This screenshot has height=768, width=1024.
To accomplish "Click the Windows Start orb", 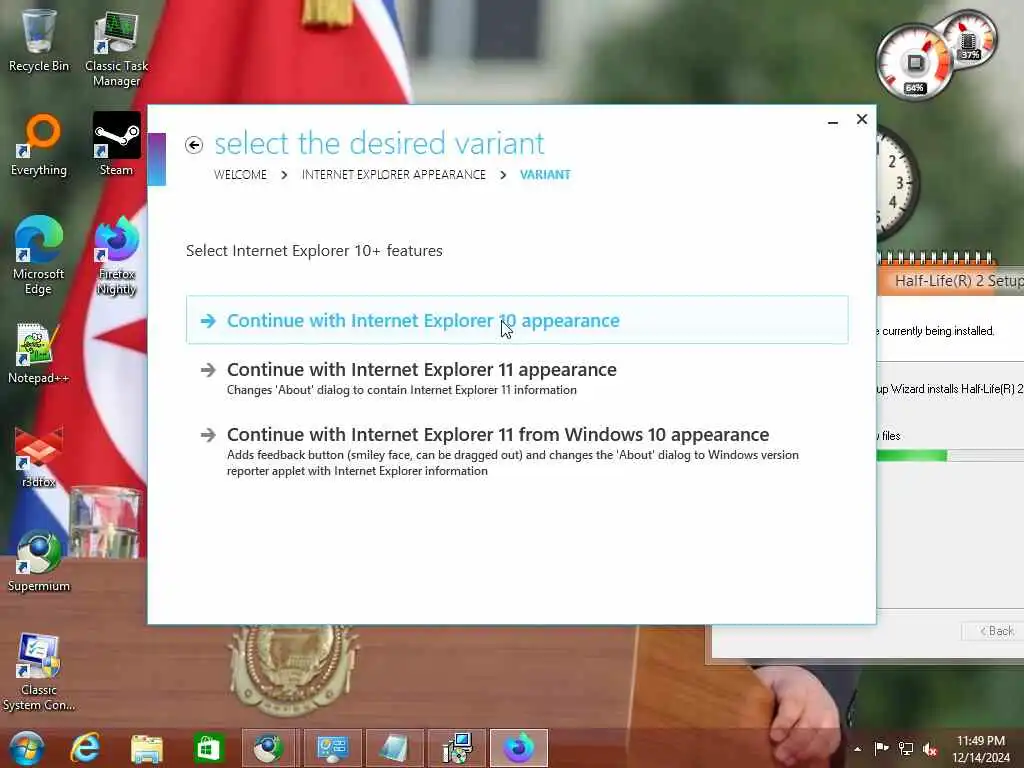I will pos(27,748).
